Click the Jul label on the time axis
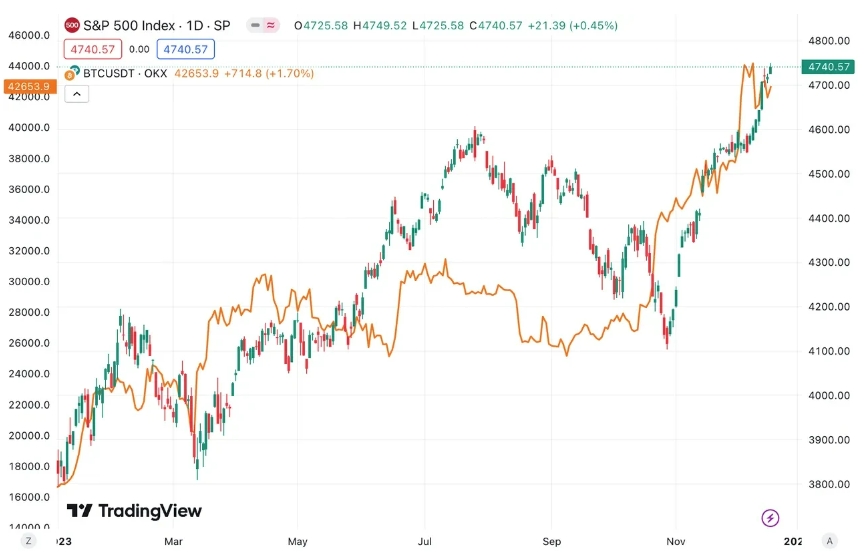The image size is (864, 559). pos(425,541)
